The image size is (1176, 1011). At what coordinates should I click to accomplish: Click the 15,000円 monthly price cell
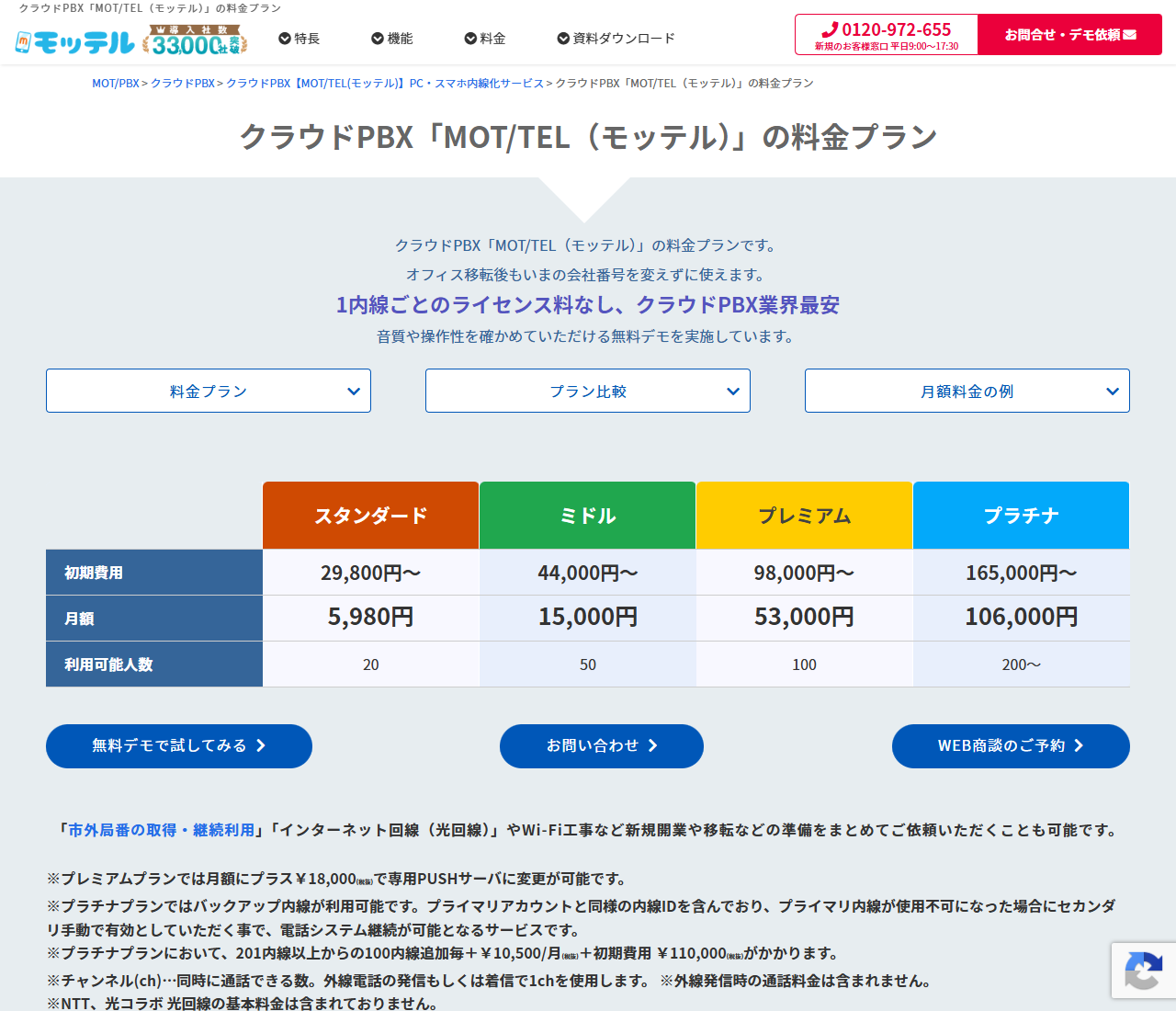point(588,618)
